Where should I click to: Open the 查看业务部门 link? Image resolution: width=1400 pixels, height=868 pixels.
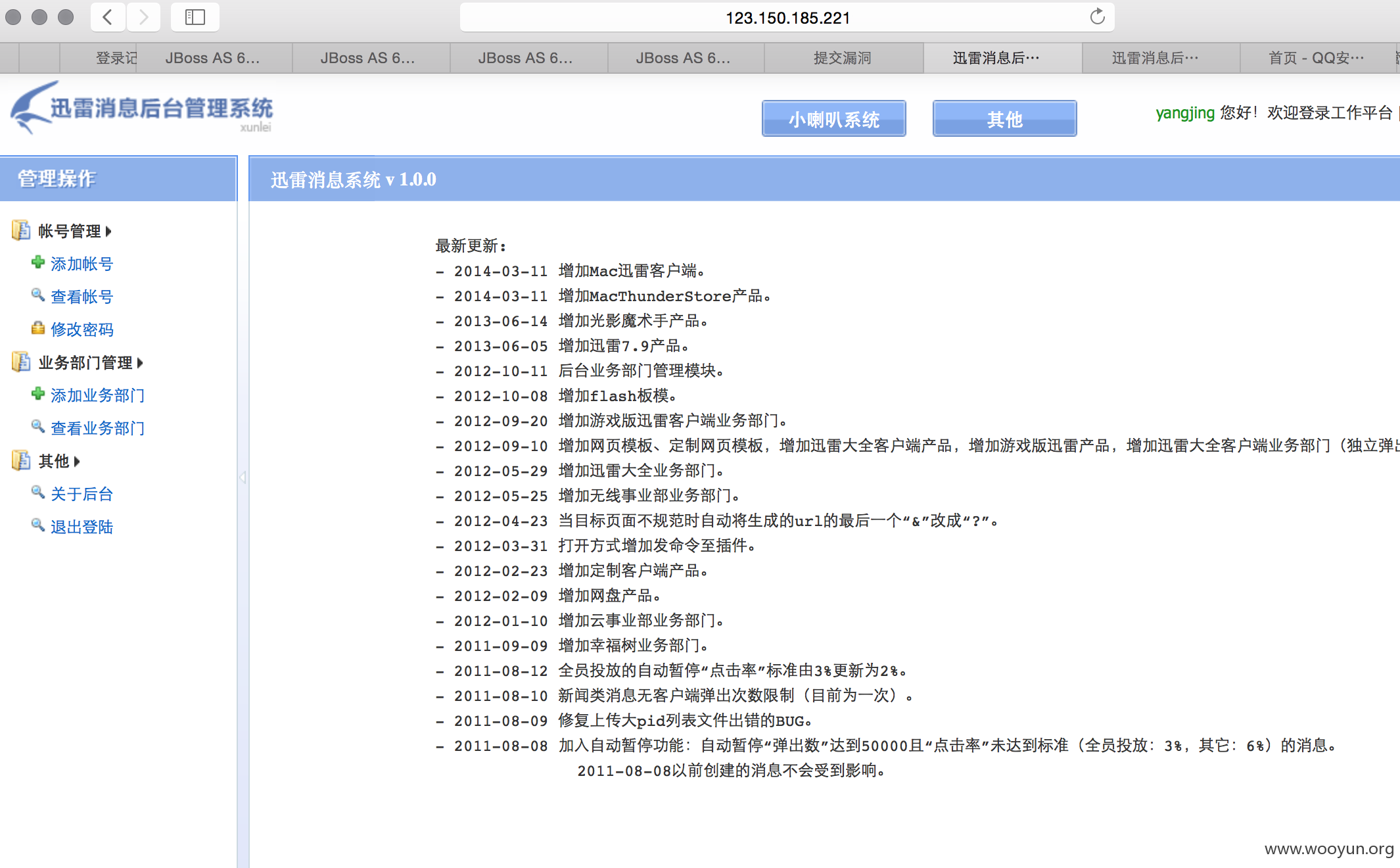(x=98, y=429)
